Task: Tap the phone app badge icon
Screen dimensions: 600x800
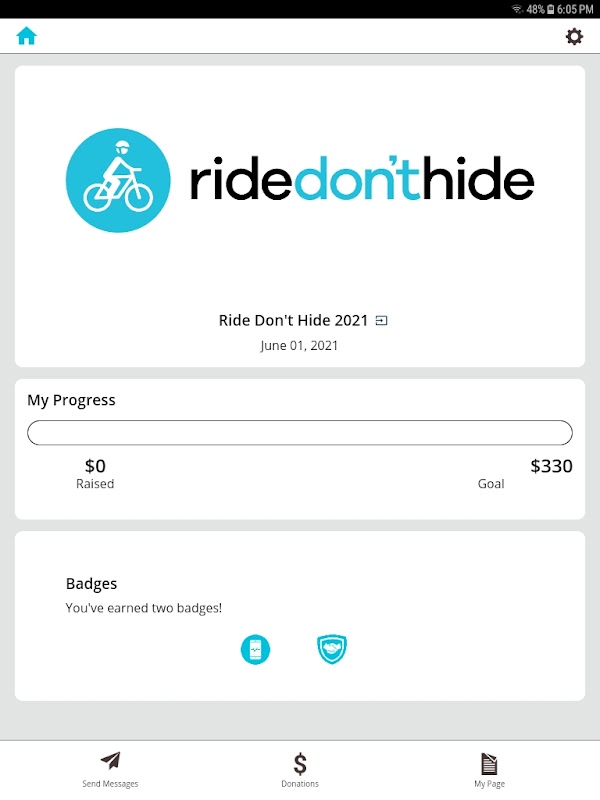Action: click(x=256, y=650)
